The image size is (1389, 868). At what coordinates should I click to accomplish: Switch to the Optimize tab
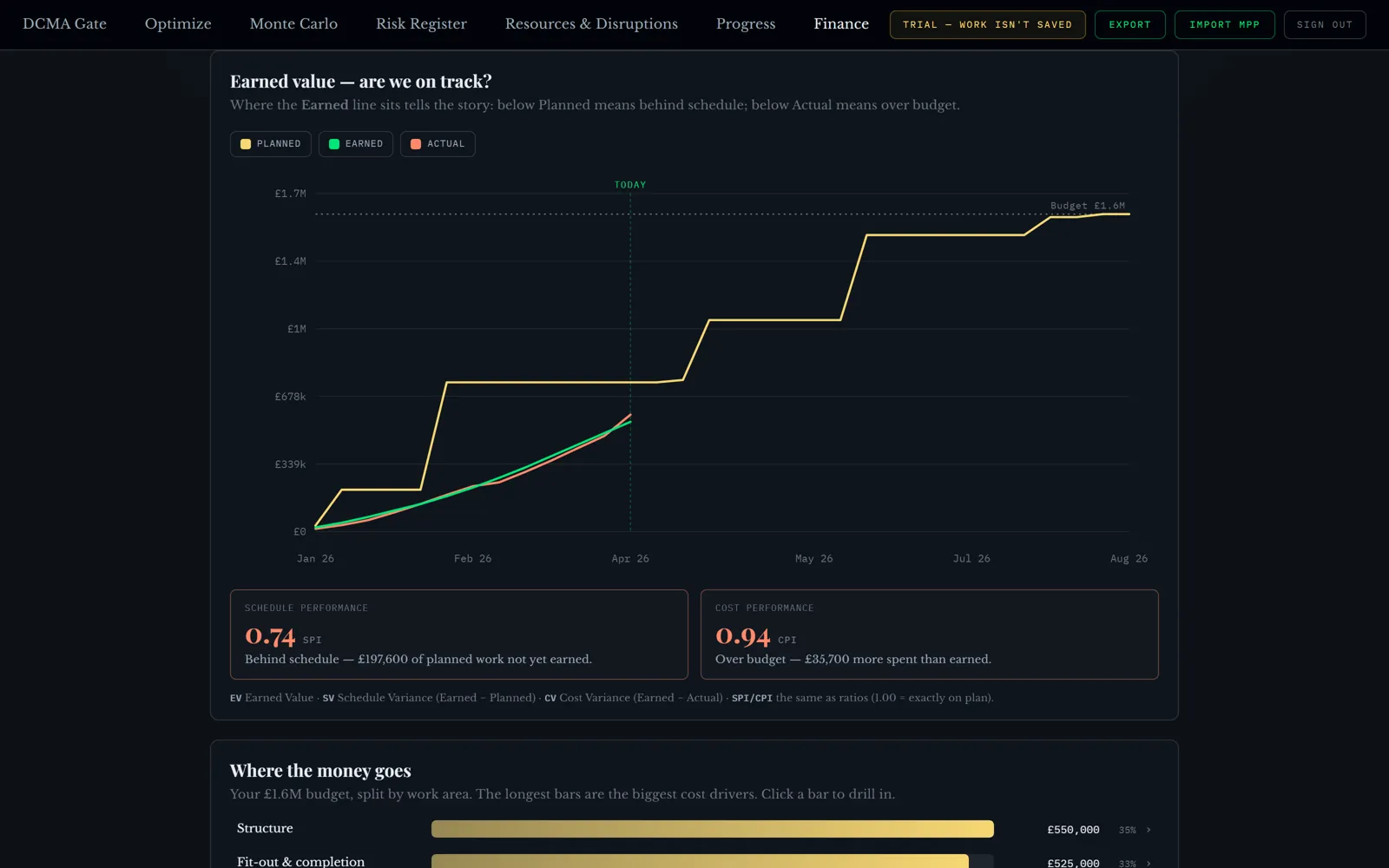click(178, 24)
